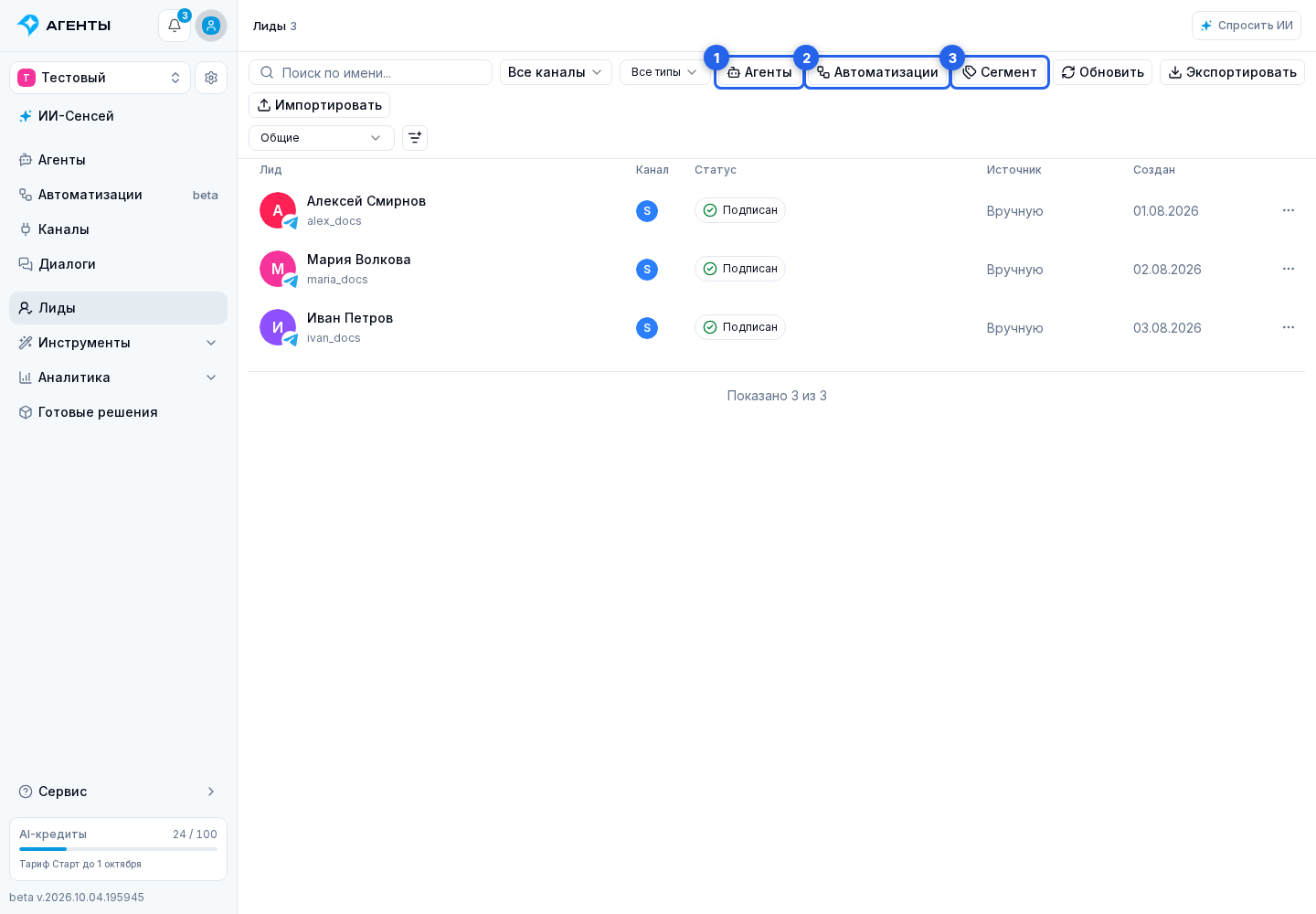Viewport: 1316px width, 914px height.
Task: Open Все каналы dropdown
Action: pos(556,72)
